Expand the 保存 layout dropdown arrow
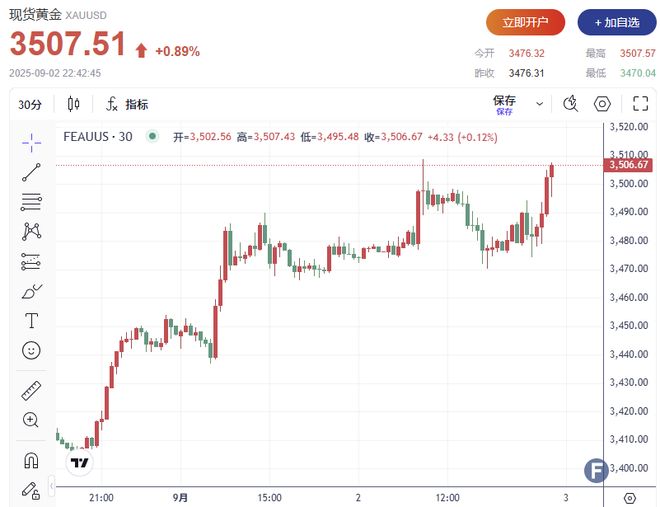 [x=540, y=103]
